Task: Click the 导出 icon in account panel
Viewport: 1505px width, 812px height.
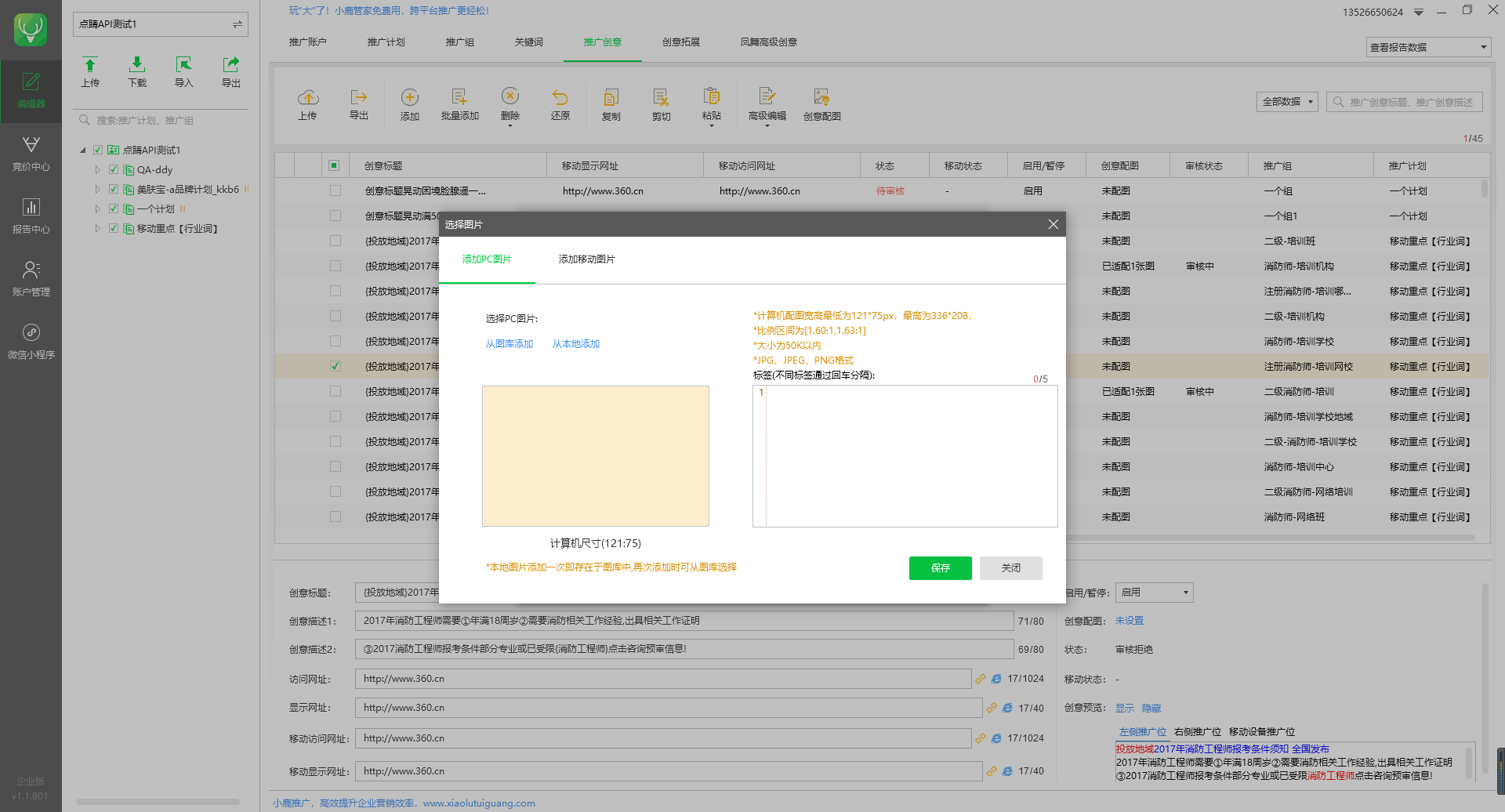Action: pos(231,64)
